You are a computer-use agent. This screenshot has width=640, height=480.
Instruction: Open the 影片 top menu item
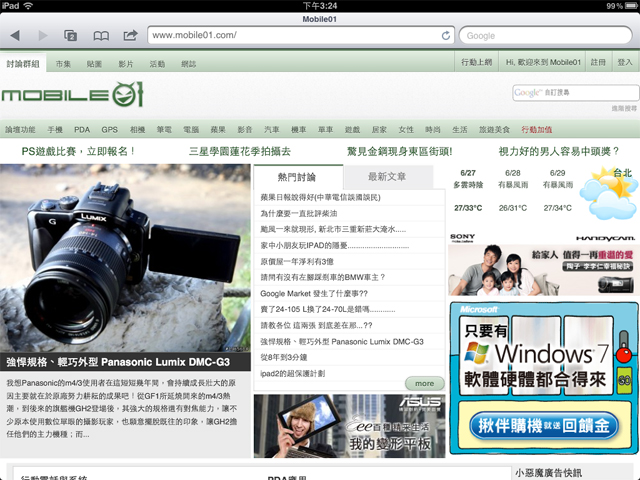[x=126, y=64]
